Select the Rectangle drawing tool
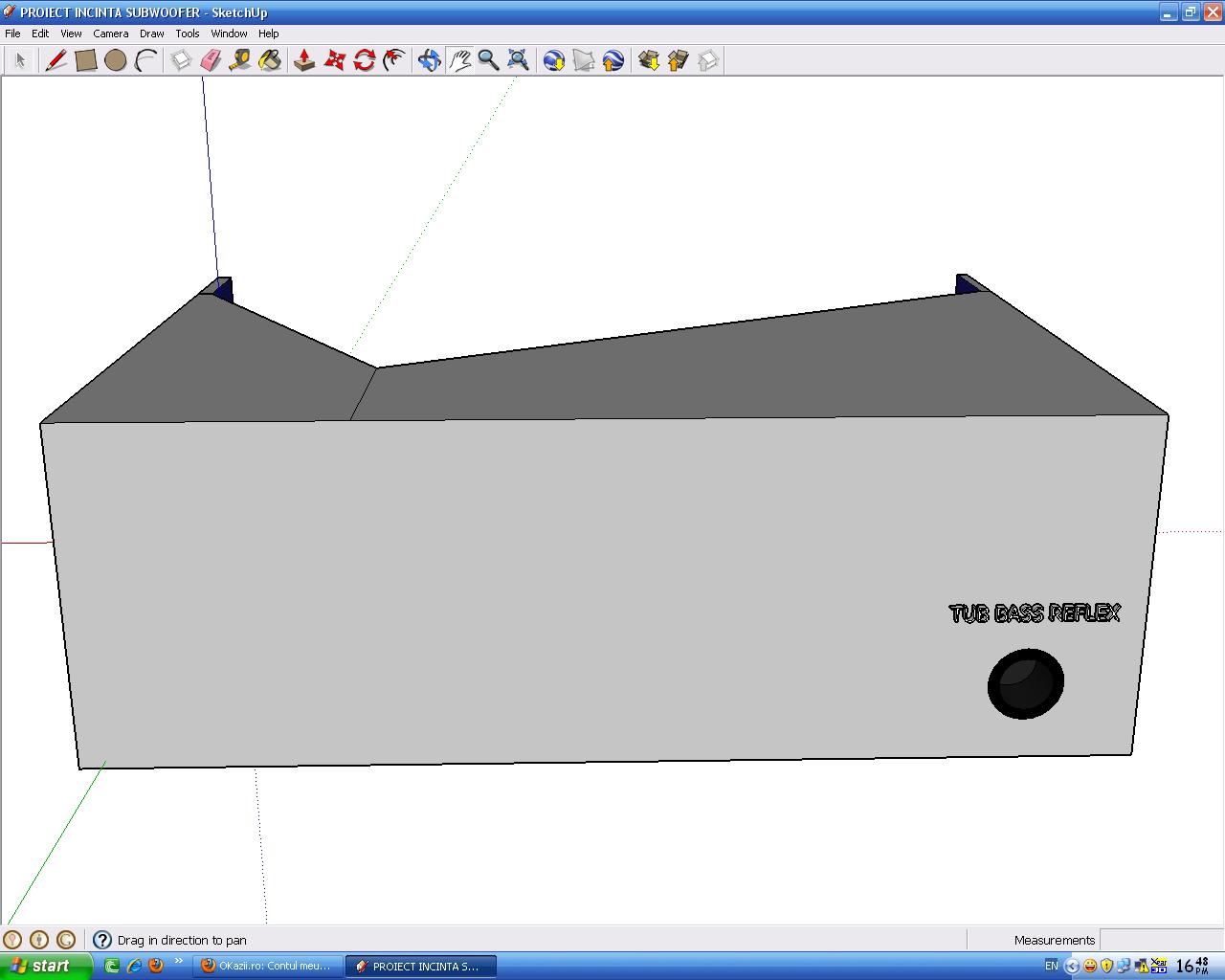Viewport: 1225px width, 980px height. pyautogui.click(x=86, y=60)
